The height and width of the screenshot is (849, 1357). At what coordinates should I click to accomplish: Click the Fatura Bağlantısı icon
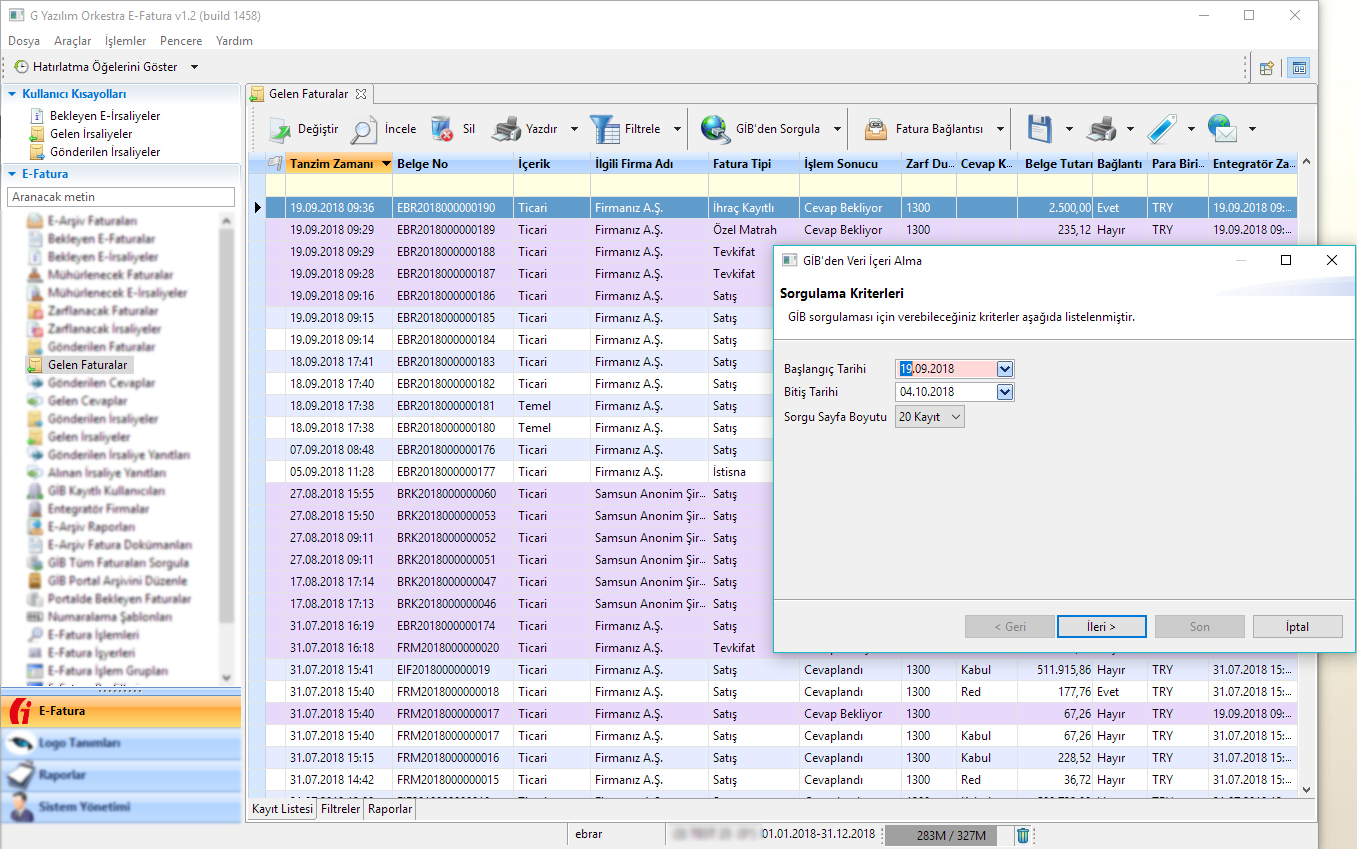(876, 129)
